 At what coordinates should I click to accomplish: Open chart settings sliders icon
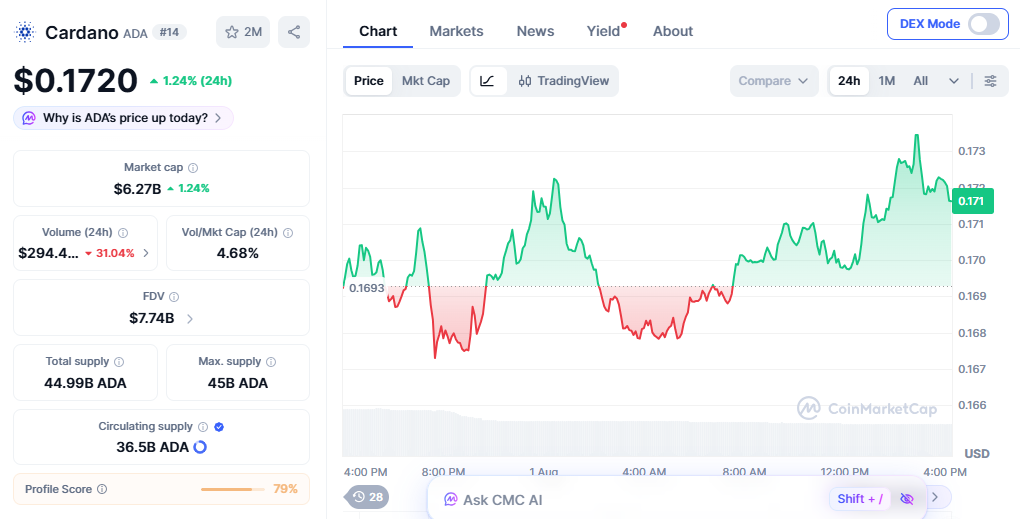pyautogui.click(x=990, y=81)
